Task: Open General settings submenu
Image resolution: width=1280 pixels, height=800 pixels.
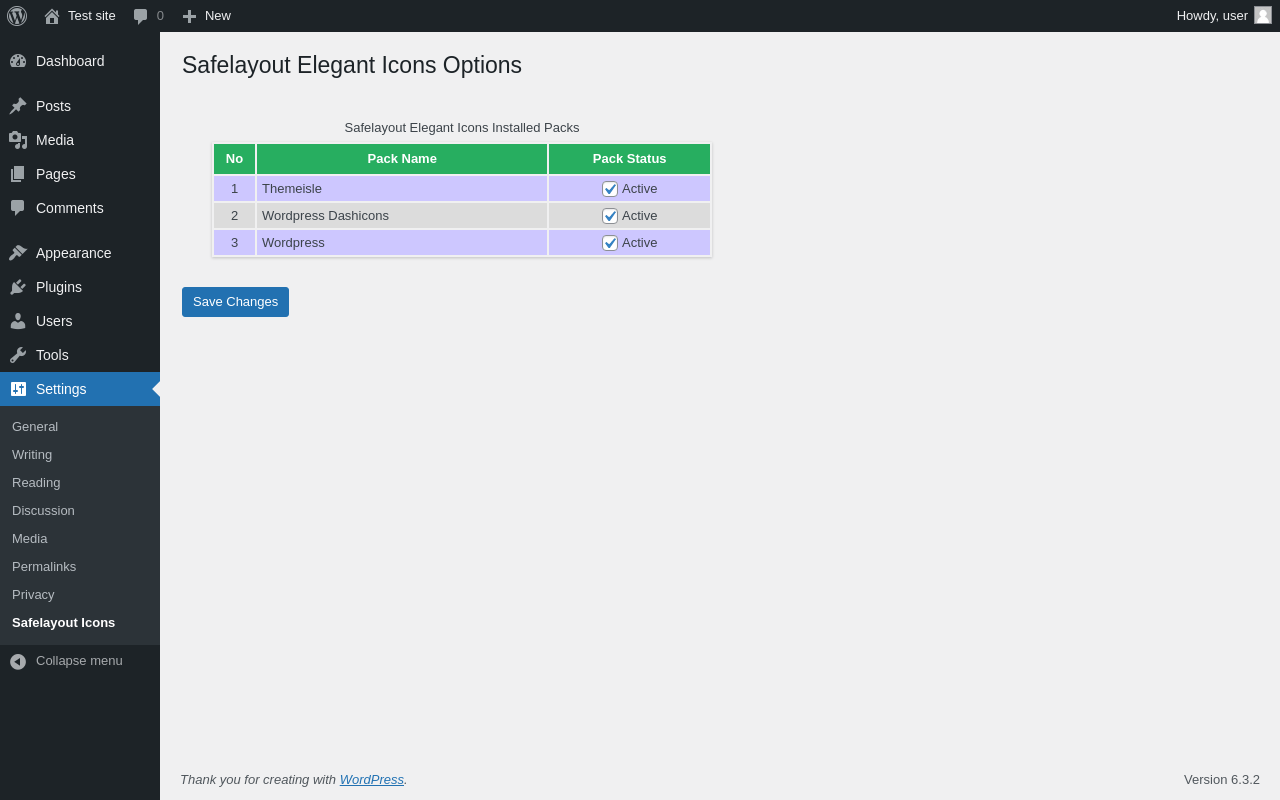Action: [80, 427]
